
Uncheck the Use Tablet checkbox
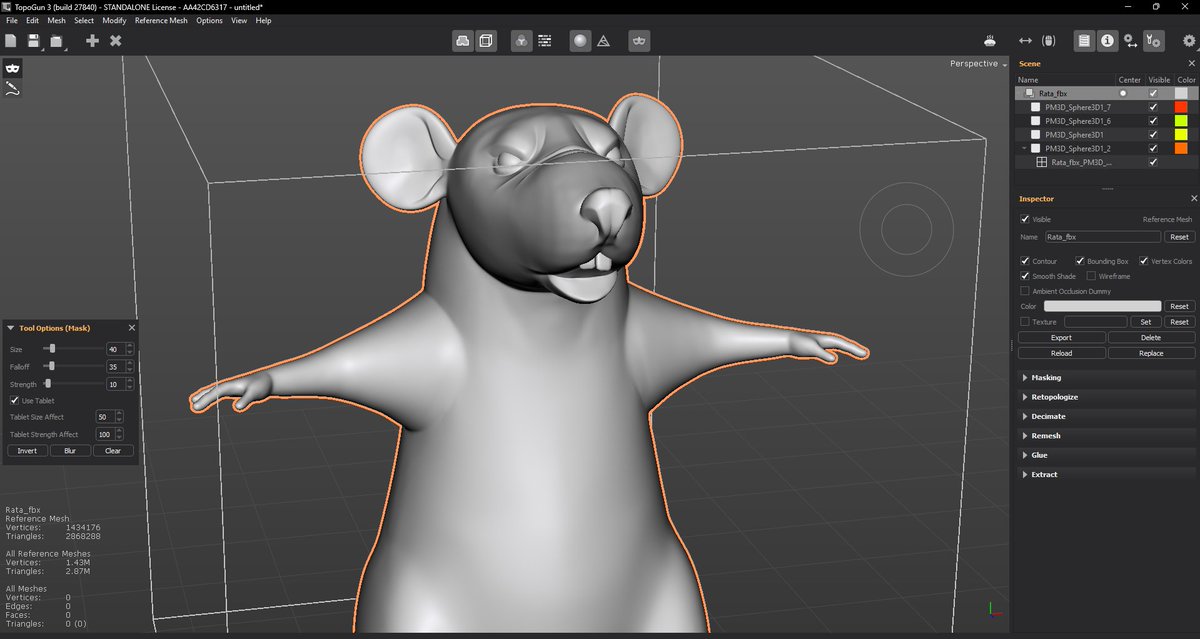click(x=13, y=401)
